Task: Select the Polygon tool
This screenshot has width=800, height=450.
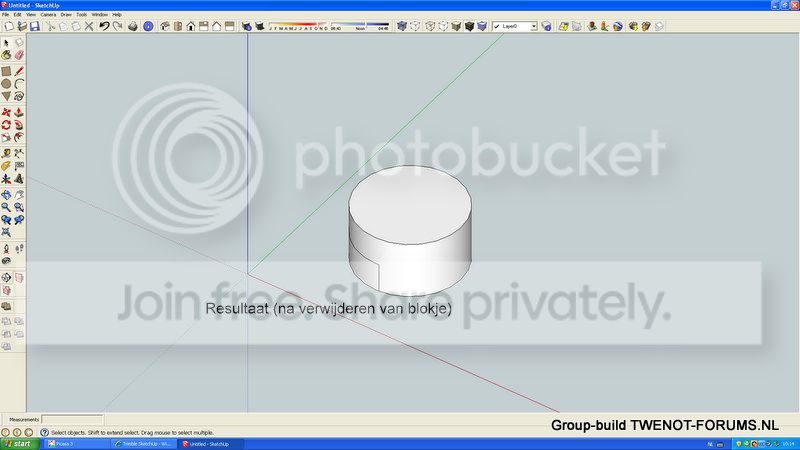Action: tap(6, 96)
